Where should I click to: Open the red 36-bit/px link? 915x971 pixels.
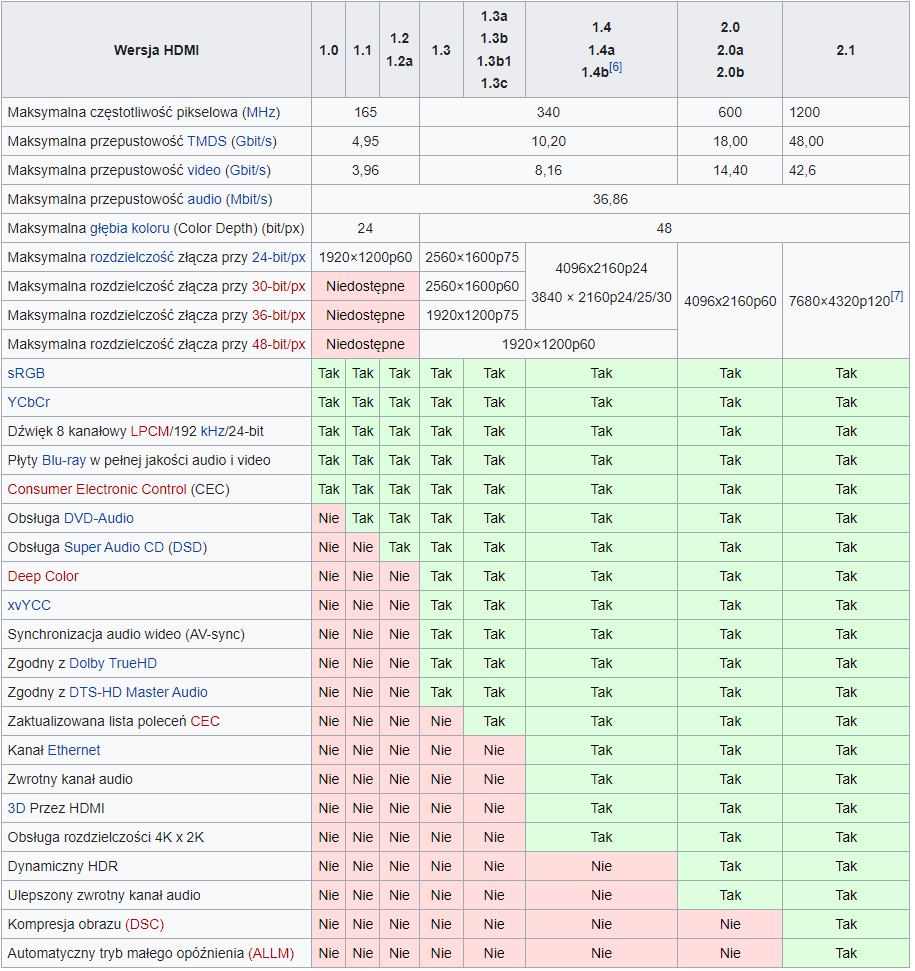279,316
